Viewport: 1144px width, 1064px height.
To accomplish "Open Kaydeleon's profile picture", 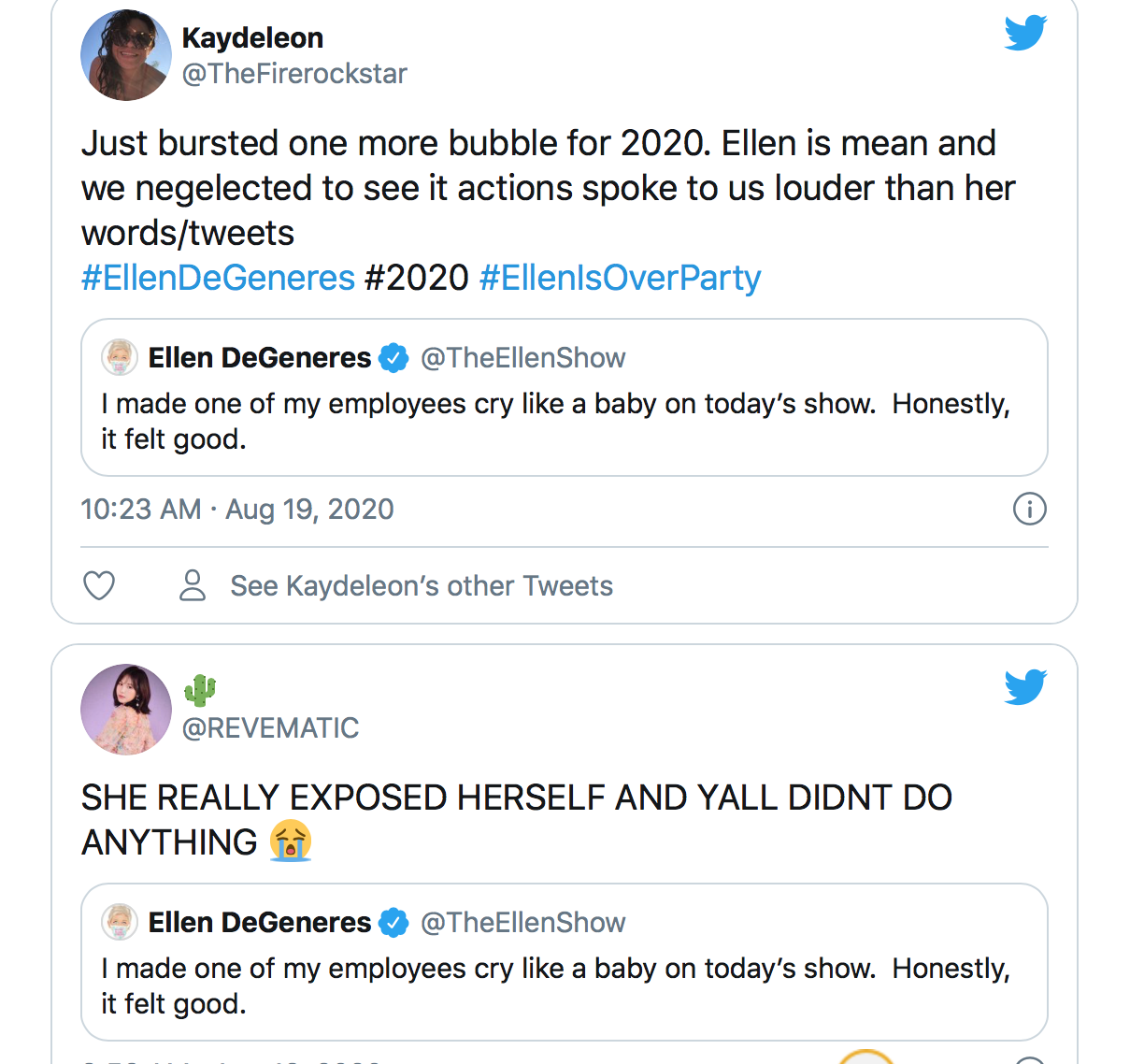I will (126, 55).
